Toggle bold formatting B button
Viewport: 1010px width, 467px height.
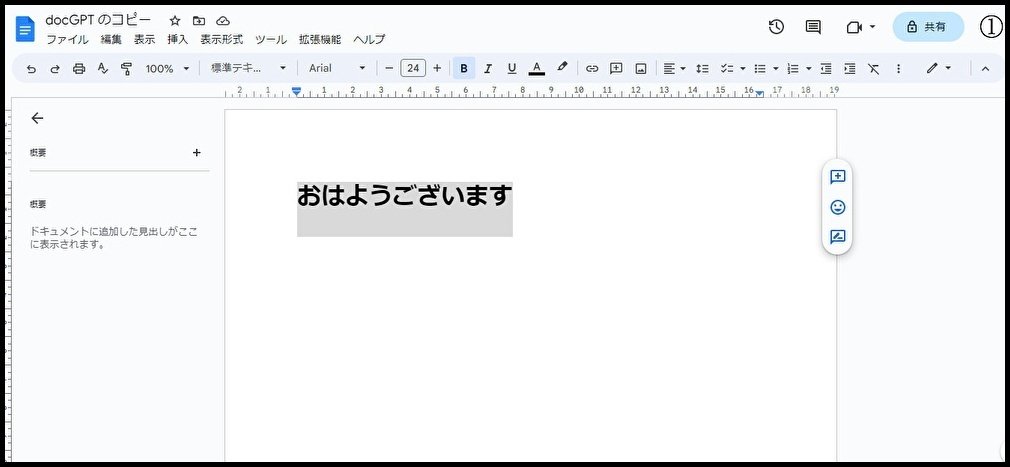(464, 68)
